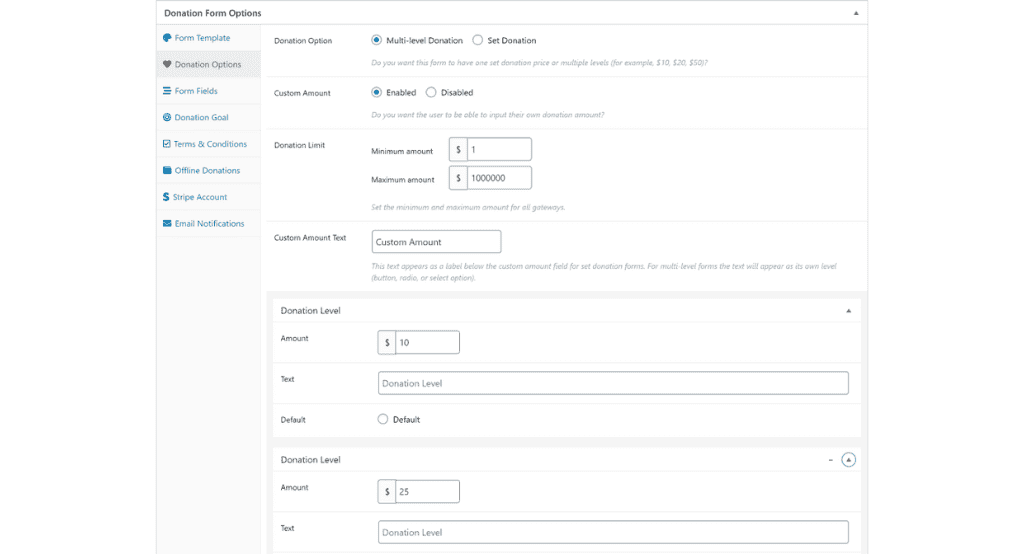Image resolution: width=1024 pixels, height=554 pixels.
Task: Click the Form Fields list icon
Action: 167,91
